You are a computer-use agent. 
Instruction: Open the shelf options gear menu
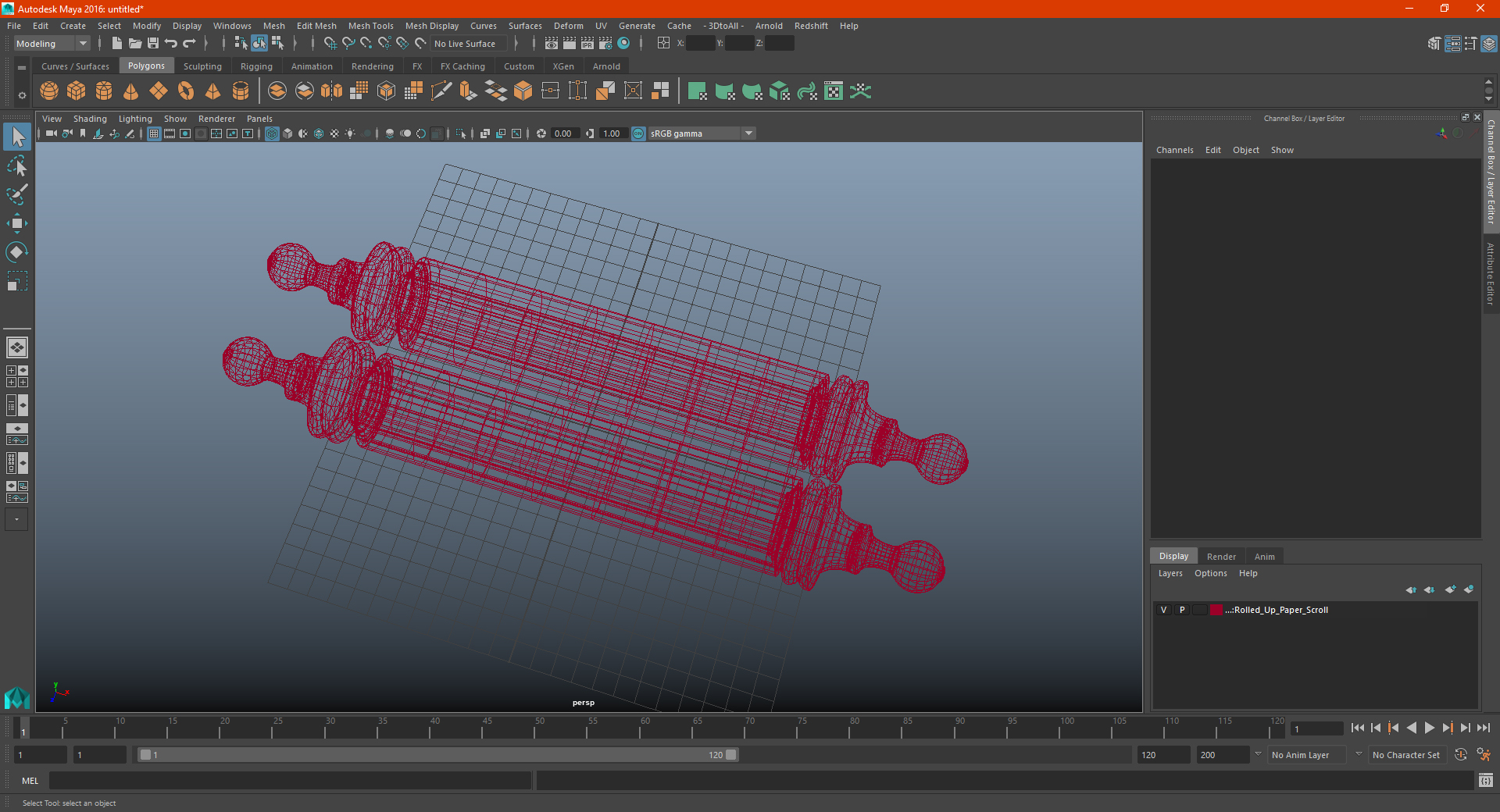tap(22, 95)
